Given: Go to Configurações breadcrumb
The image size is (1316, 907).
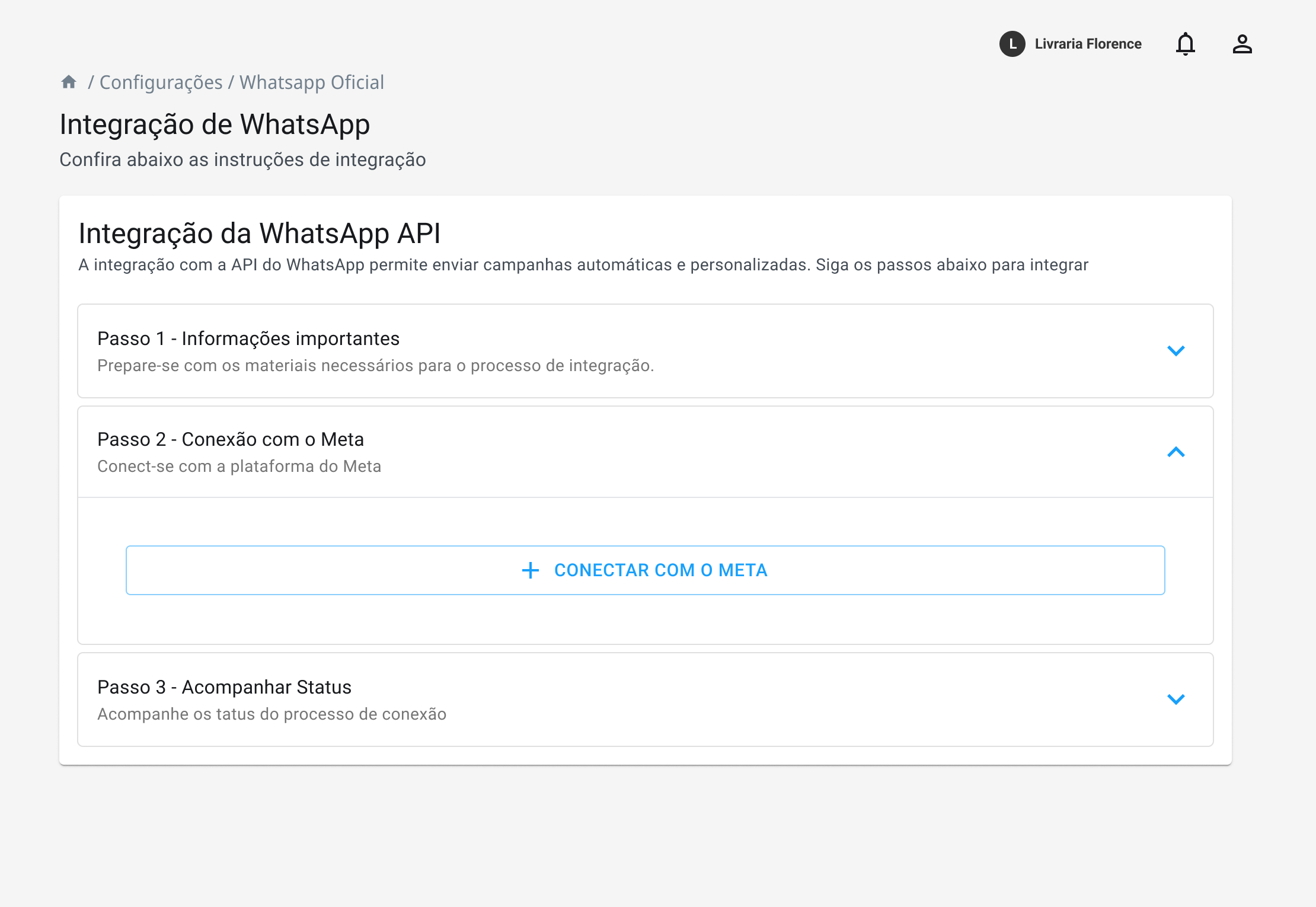Looking at the screenshot, I should 161,82.
